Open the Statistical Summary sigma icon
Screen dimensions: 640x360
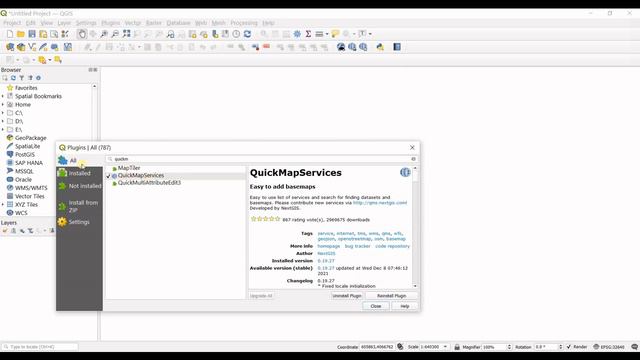pyautogui.click(x=308, y=34)
